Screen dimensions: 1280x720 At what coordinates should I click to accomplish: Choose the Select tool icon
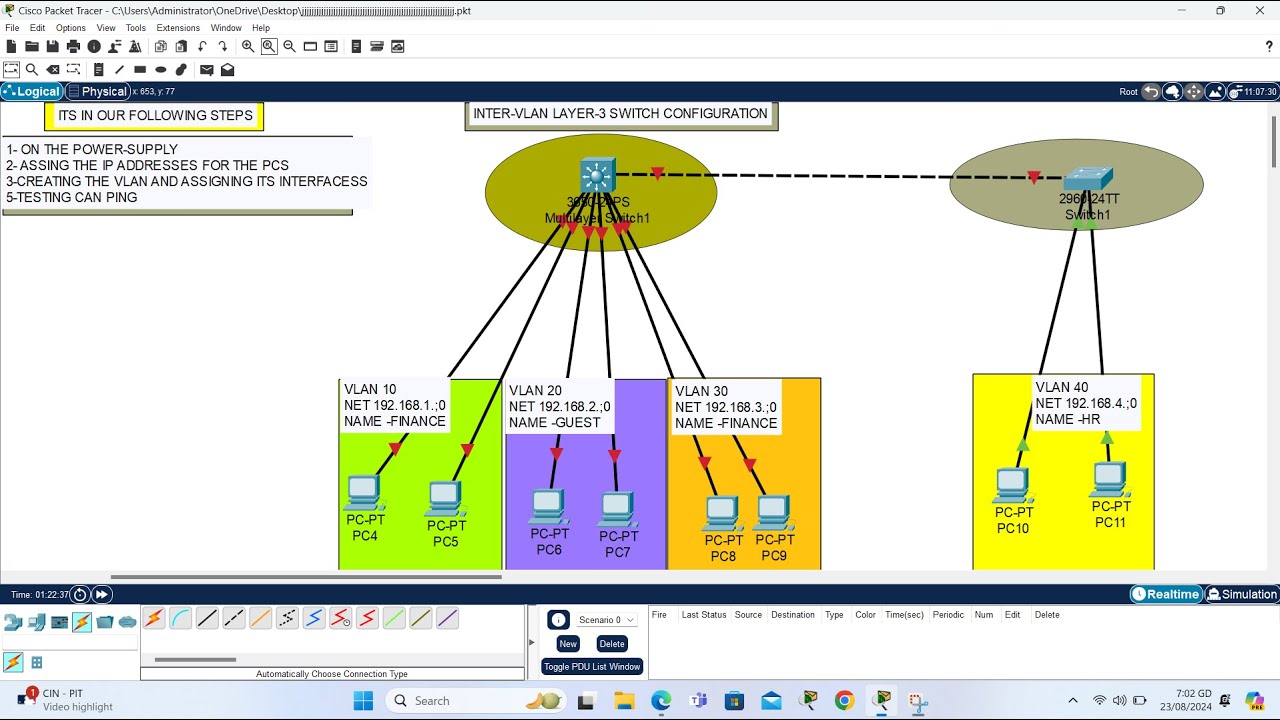click(x=12, y=70)
